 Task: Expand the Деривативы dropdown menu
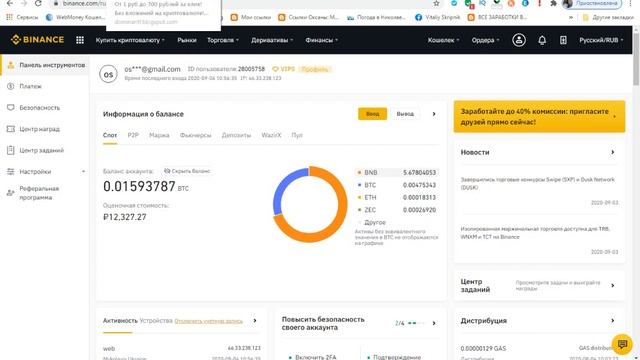click(x=272, y=40)
